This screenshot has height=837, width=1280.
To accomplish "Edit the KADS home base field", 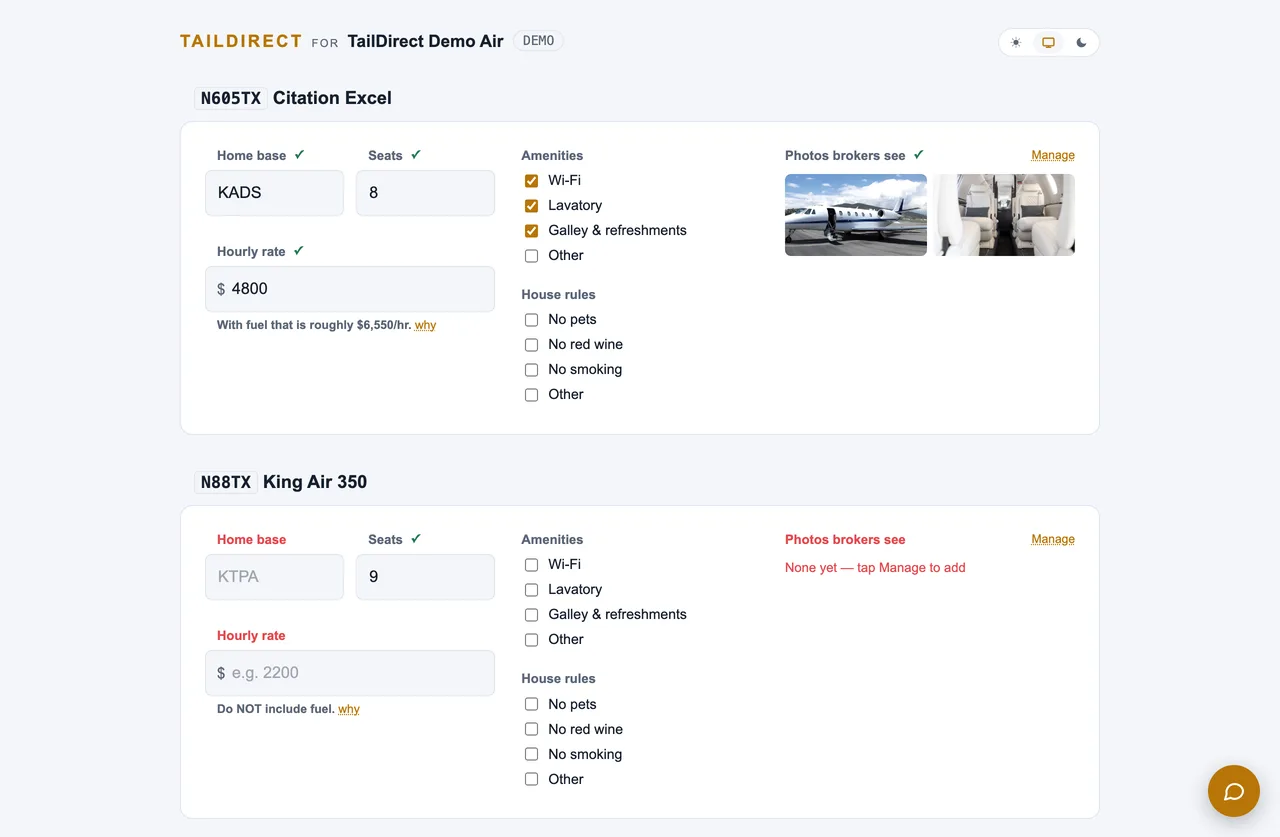I will click(x=274, y=193).
